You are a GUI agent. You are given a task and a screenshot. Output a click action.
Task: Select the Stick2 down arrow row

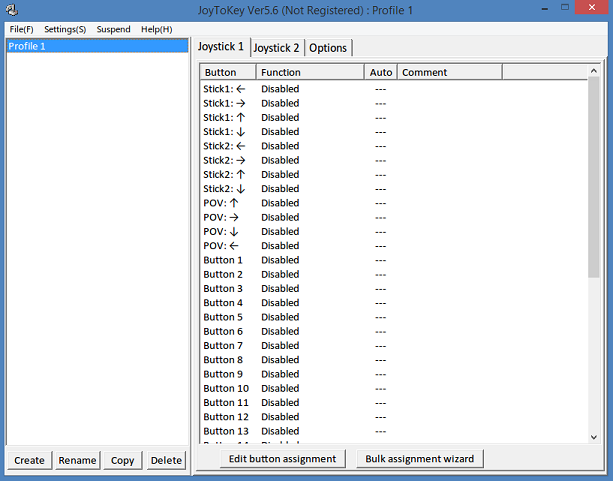(x=394, y=189)
